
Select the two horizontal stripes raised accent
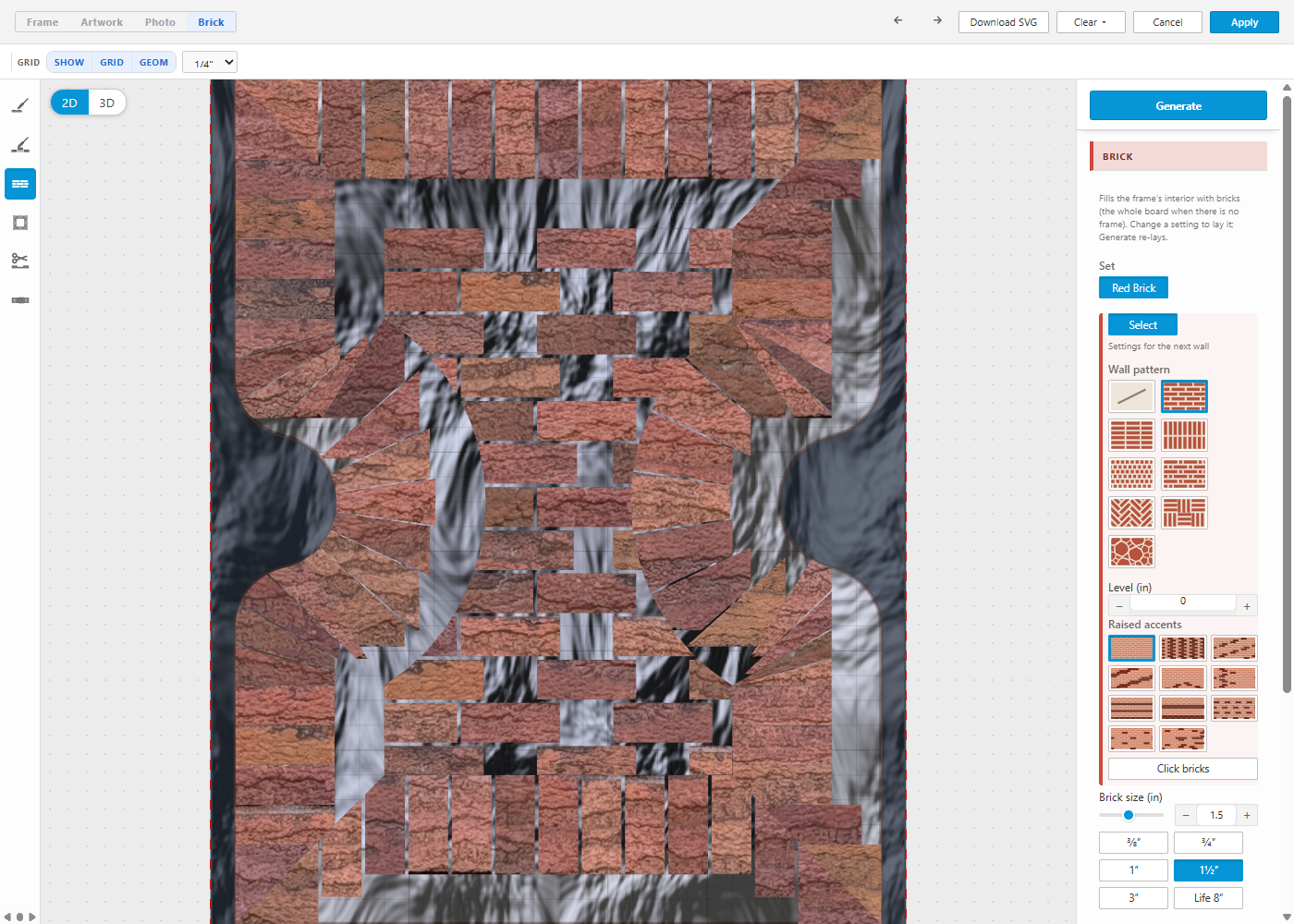pos(1131,709)
